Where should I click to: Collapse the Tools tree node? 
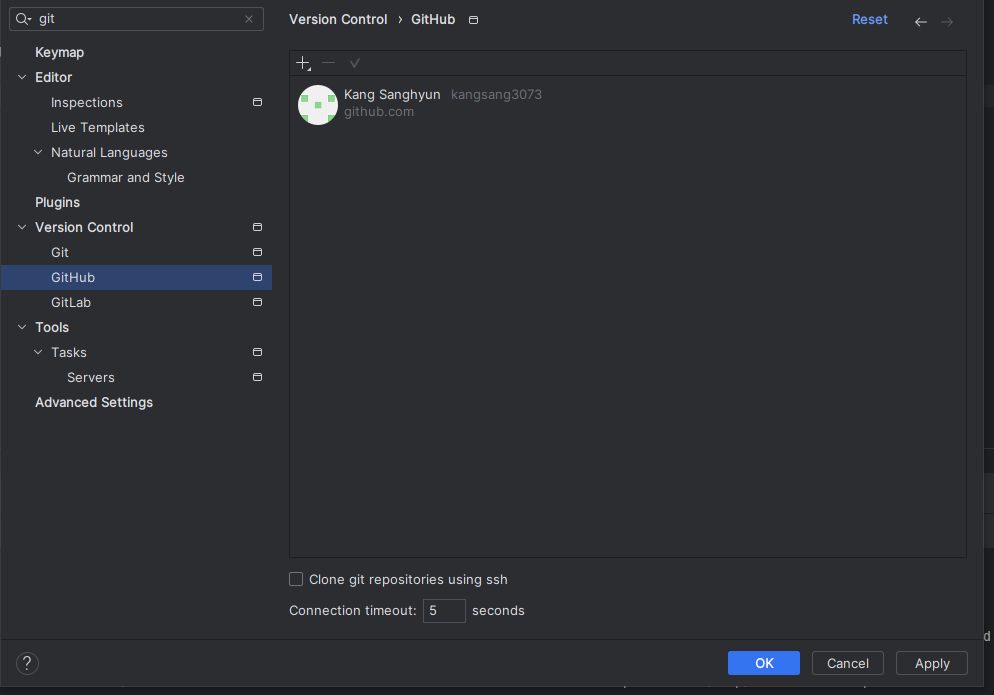(22, 327)
